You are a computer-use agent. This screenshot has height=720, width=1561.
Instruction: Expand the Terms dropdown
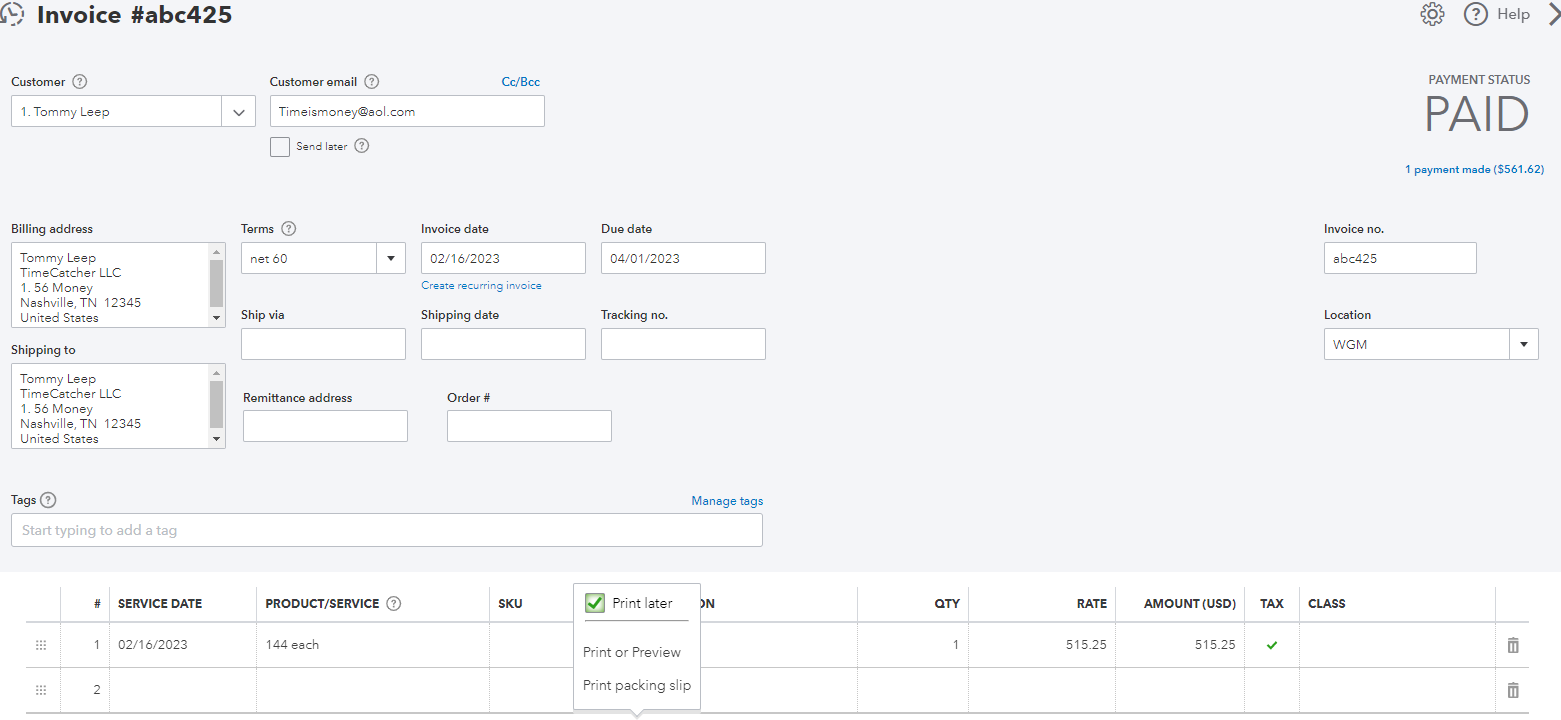coord(390,258)
